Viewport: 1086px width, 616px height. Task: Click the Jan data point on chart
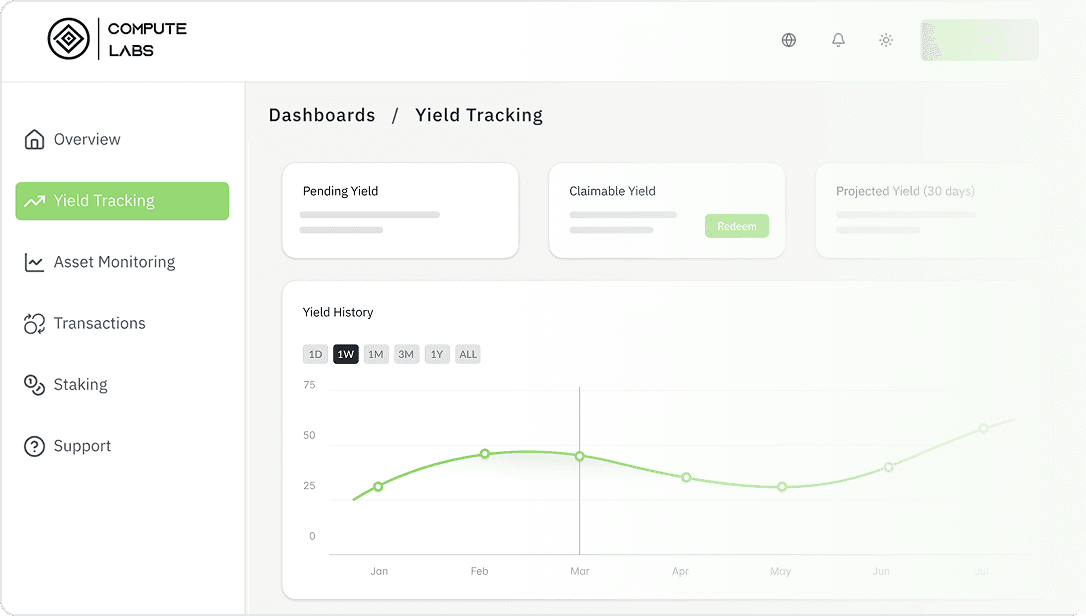[x=378, y=487]
